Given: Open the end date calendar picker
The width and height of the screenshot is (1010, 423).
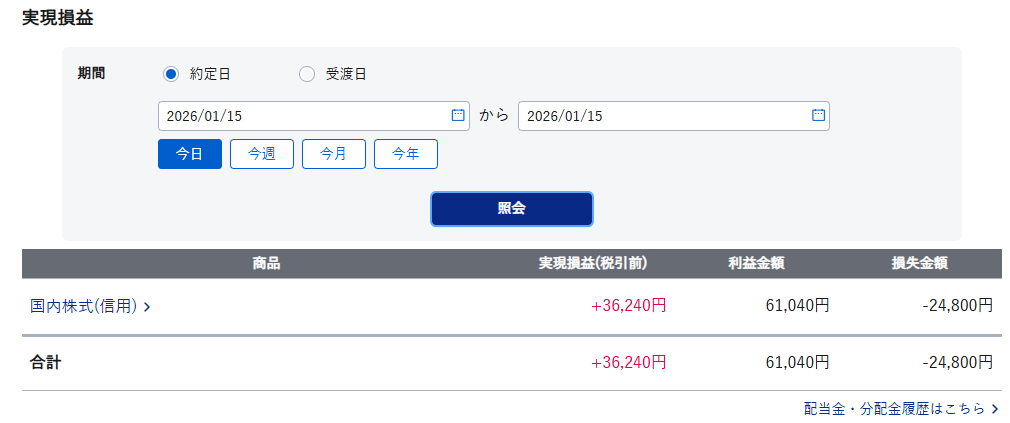Looking at the screenshot, I should (818, 115).
